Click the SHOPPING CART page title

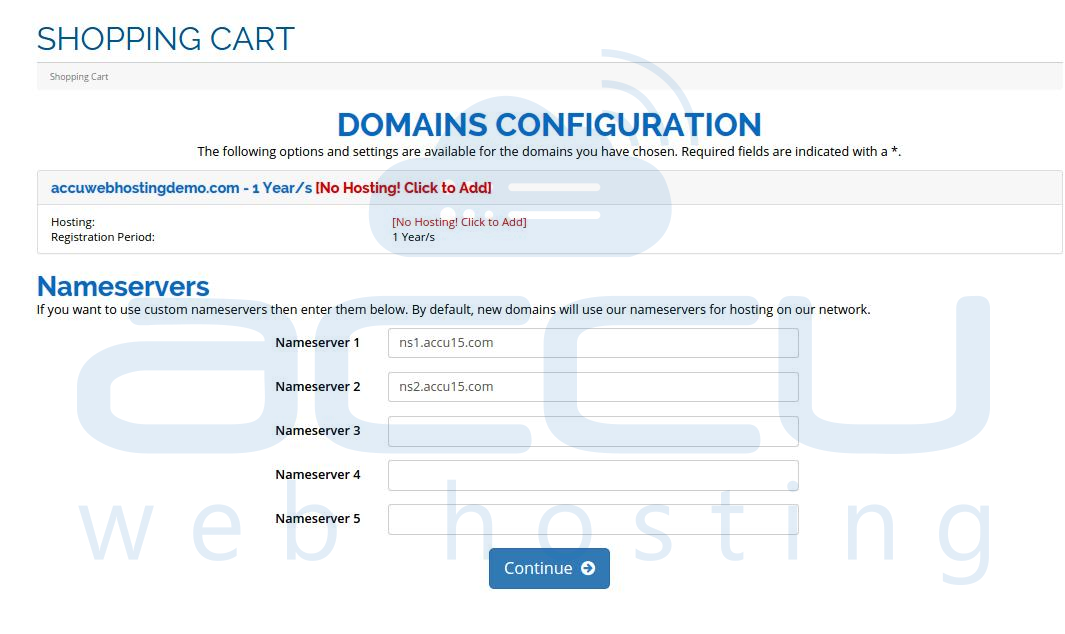[x=165, y=39]
